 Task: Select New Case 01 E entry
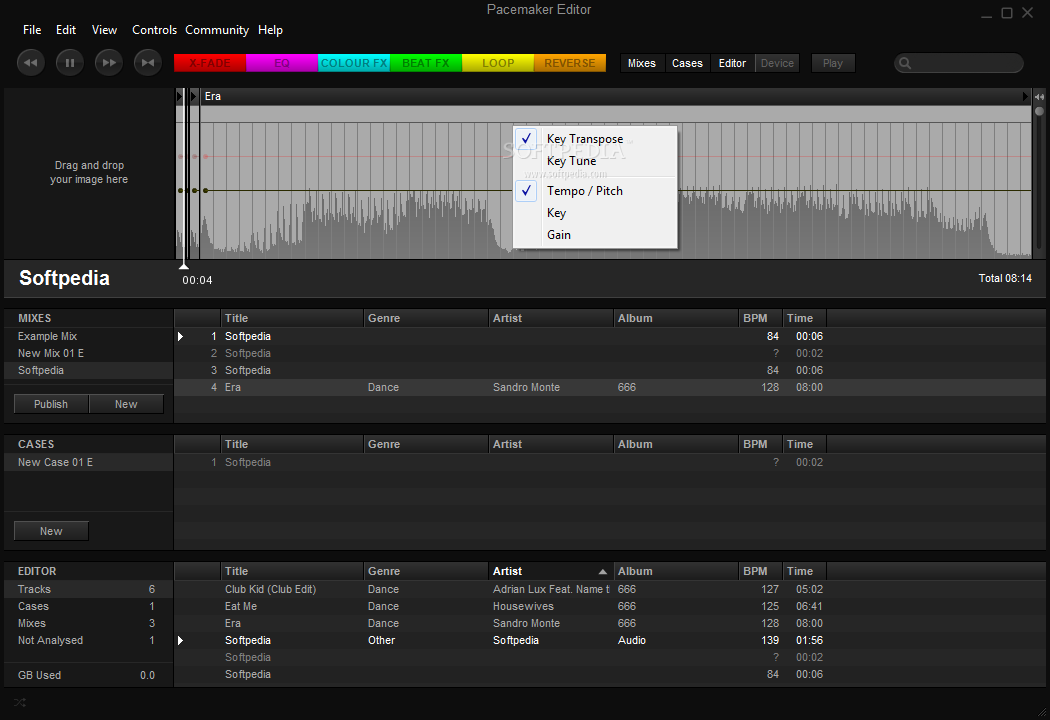click(x=88, y=462)
